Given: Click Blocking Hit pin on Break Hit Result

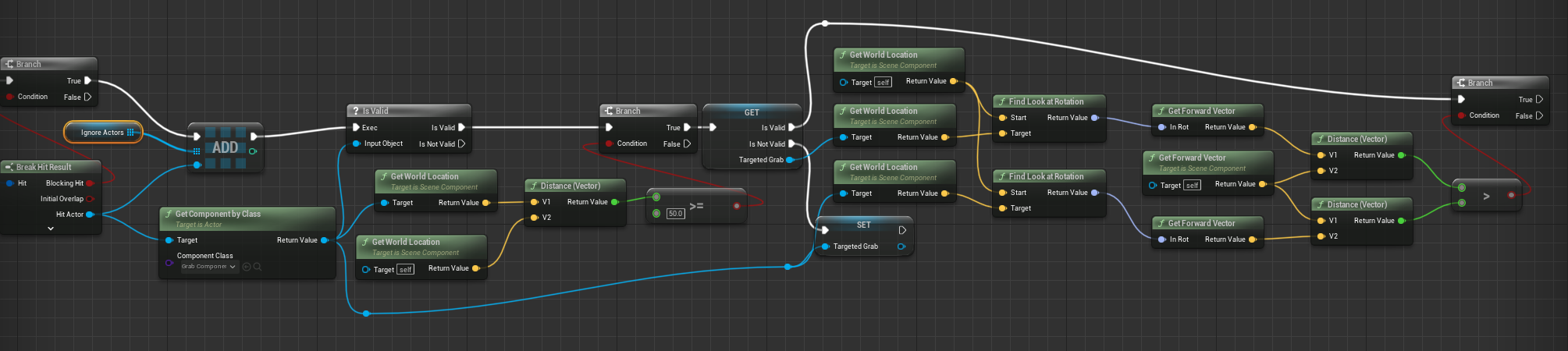Looking at the screenshot, I should click(x=90, y=183).
